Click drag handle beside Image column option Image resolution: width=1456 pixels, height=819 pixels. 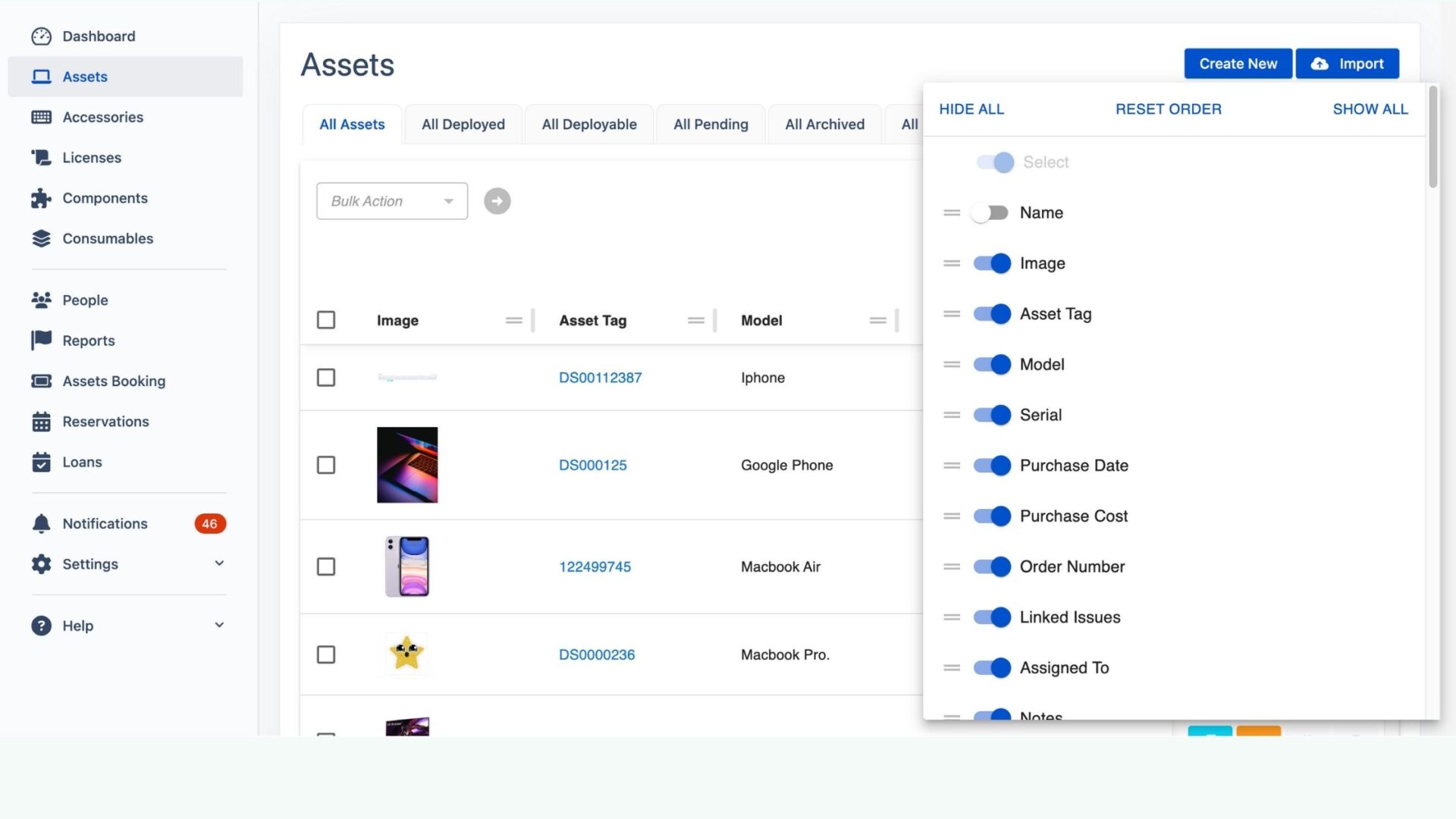click(x=952, y=264)
